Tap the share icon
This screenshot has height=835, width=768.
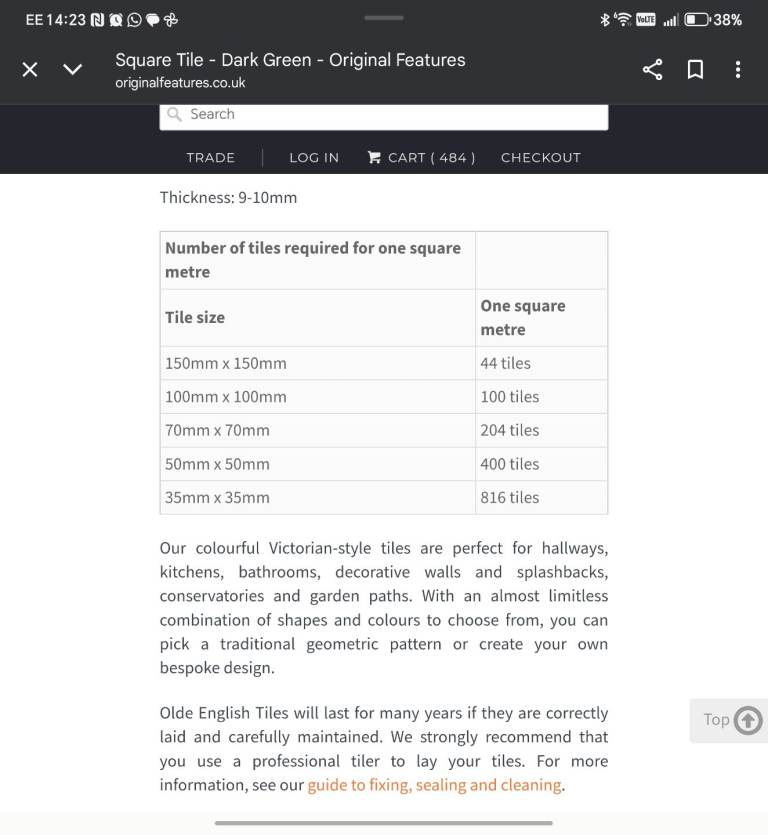pyautogui.click(x=652, y=69)
